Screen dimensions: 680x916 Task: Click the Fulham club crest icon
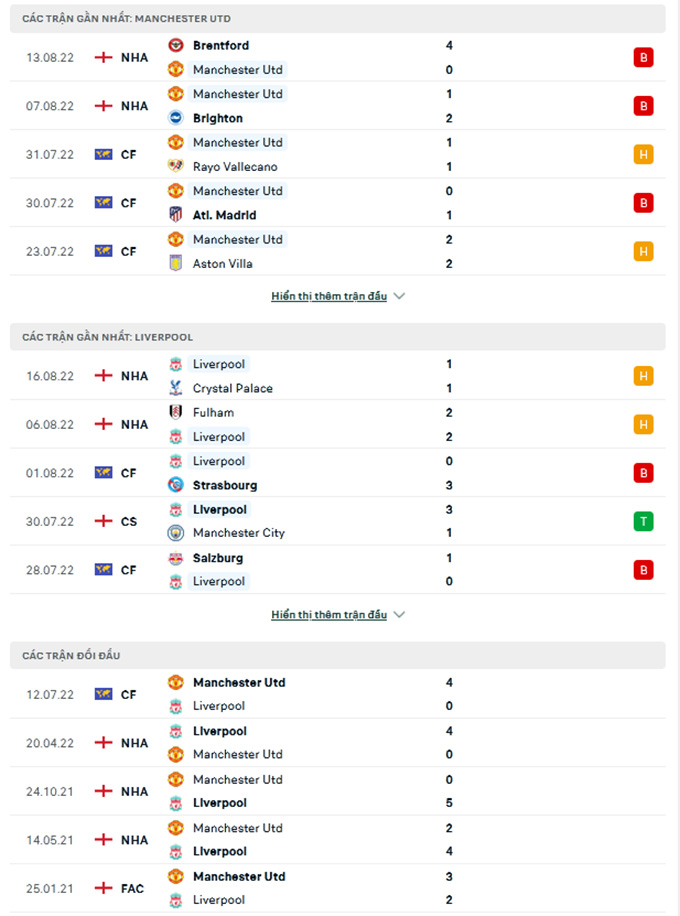176,412
